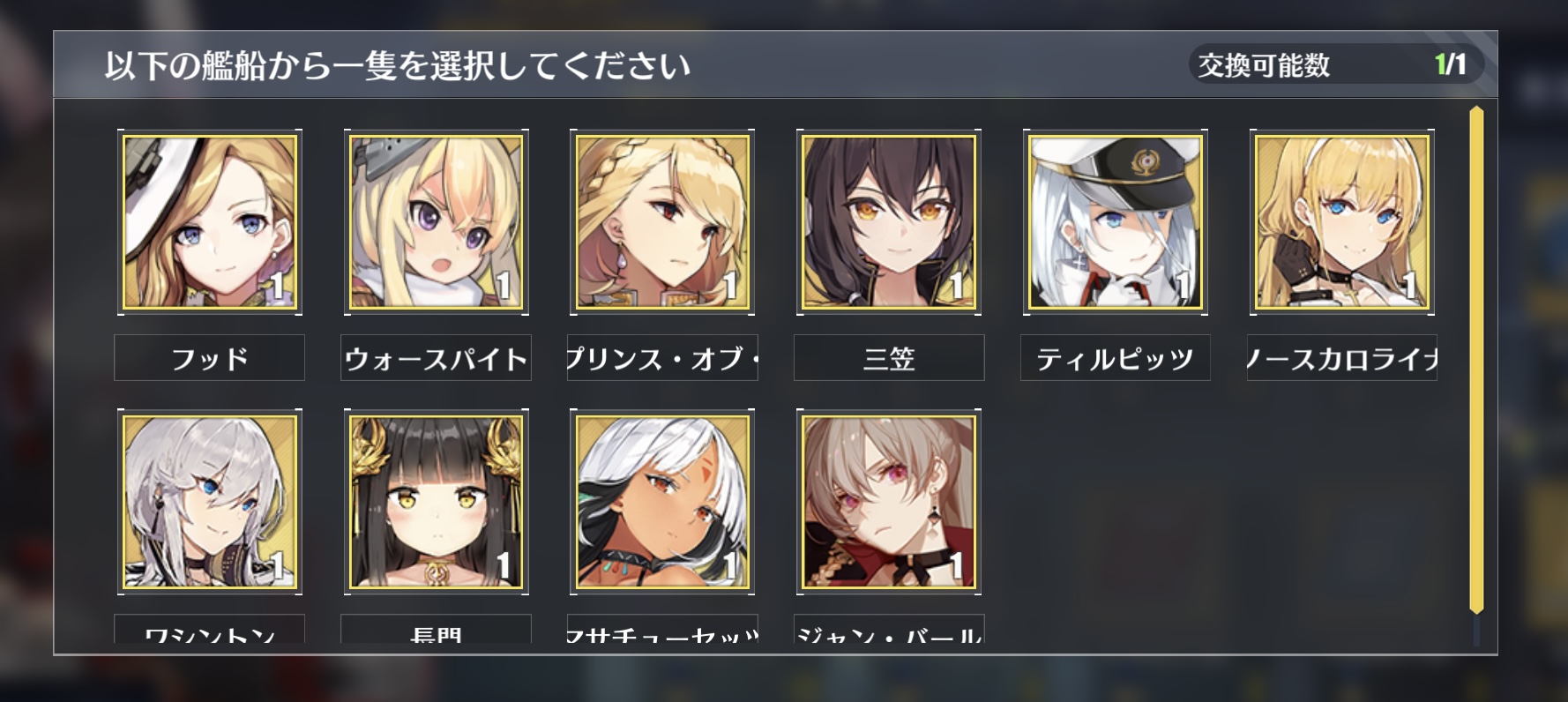The image size is (1568, 702).
Task: Pick the blonde braided Prince of Wales portrait
Action: (662, 222)
